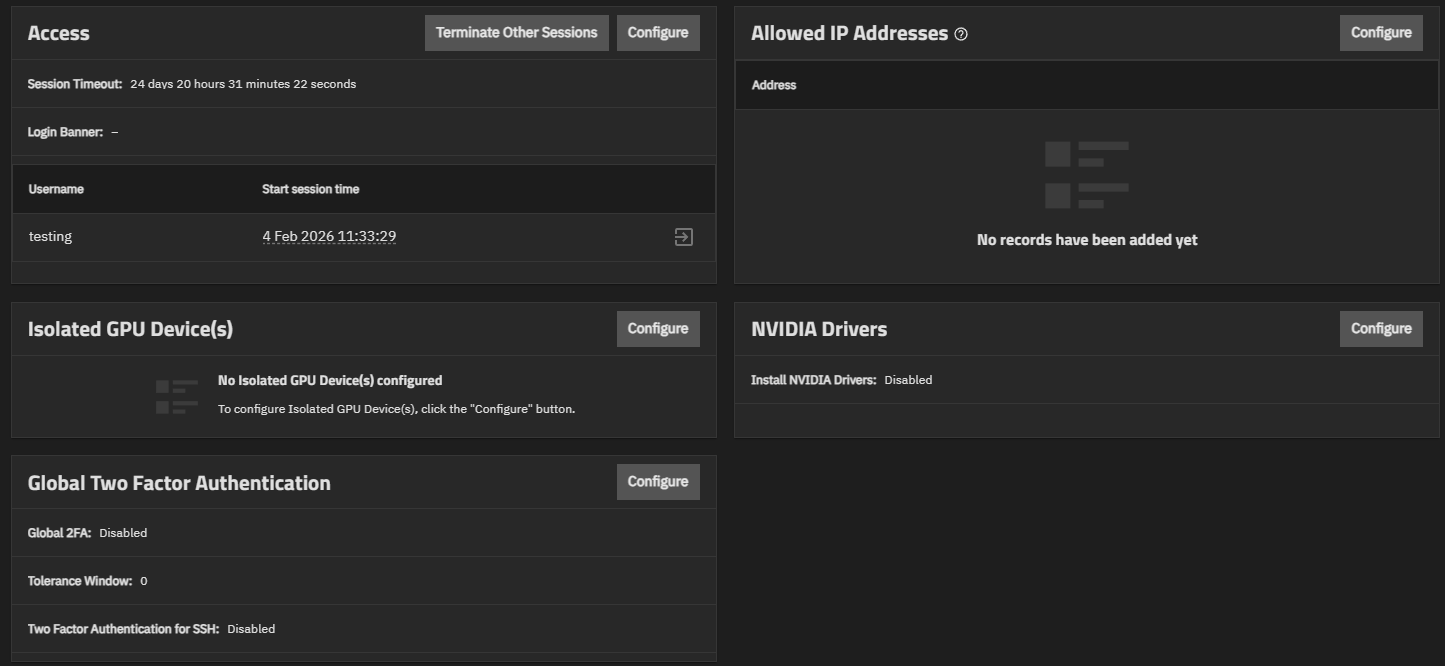The image size is (1445, 666).
Task: Click the Install NVIDIA Drivers Disabled status
Action: tap(908, 380)
